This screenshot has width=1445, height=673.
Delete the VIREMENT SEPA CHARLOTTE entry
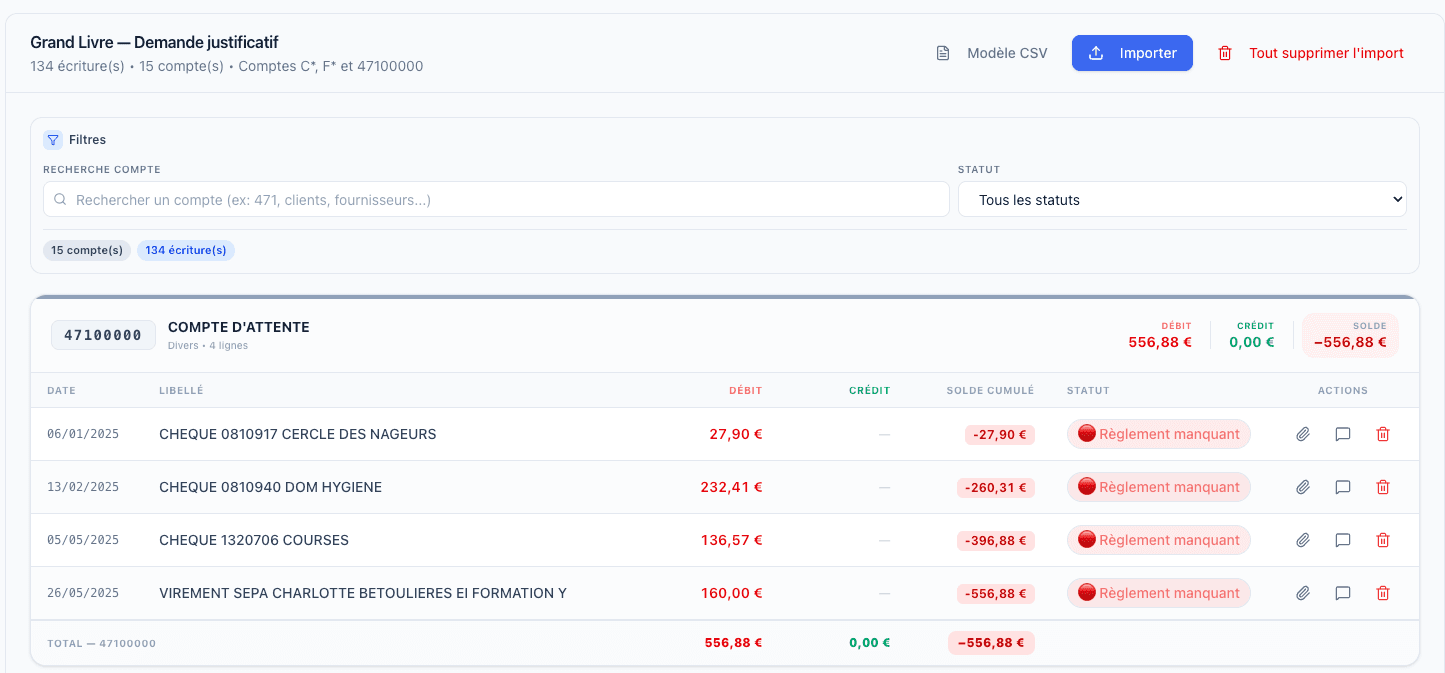tap(1383, 593)
